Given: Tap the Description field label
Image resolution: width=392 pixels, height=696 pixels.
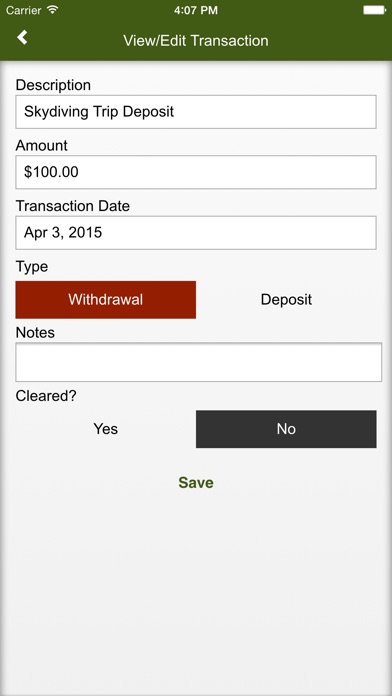Looking at the screenshot, I should 53,85.
